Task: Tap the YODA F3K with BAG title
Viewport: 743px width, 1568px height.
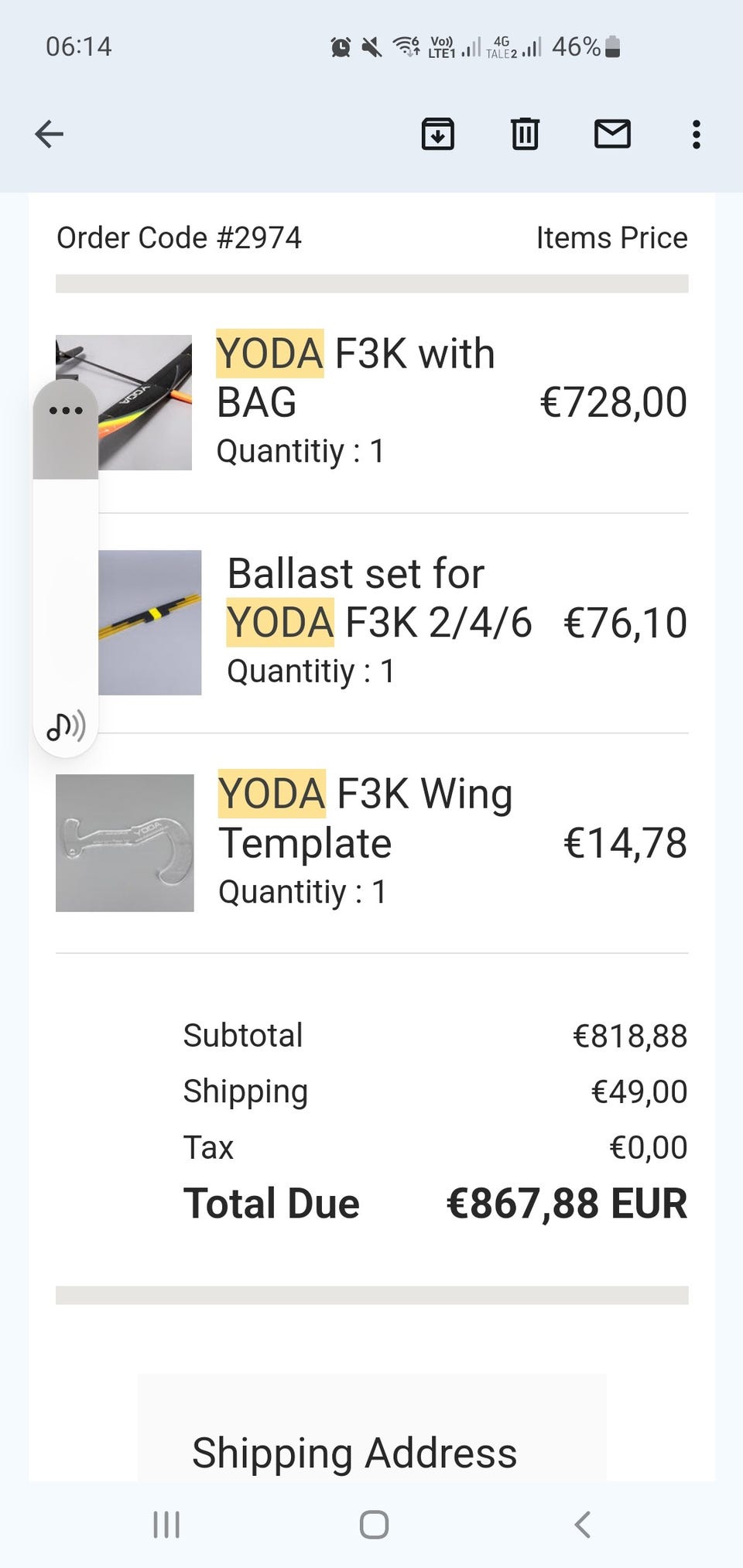Action: 355,377
